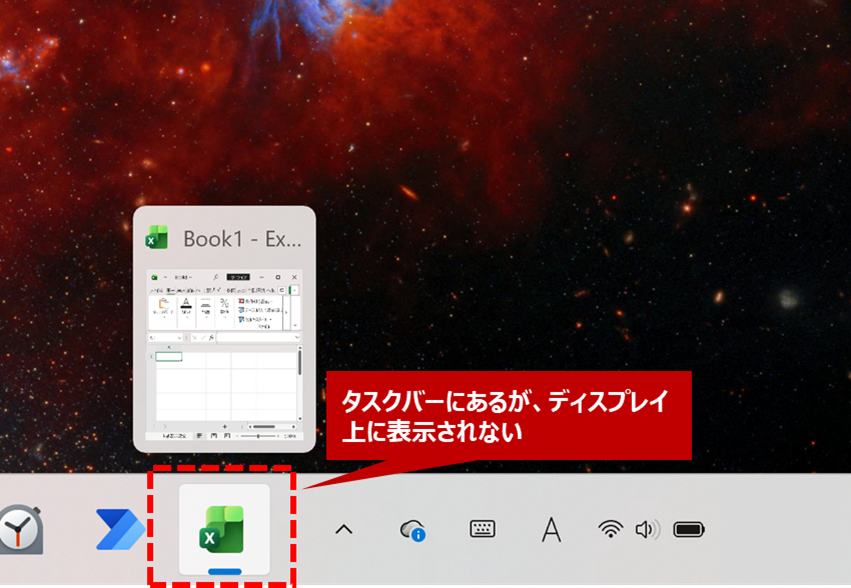The image size is (851, 588).
Task: Click the Wi-Fi network icon
Action: 610,529
